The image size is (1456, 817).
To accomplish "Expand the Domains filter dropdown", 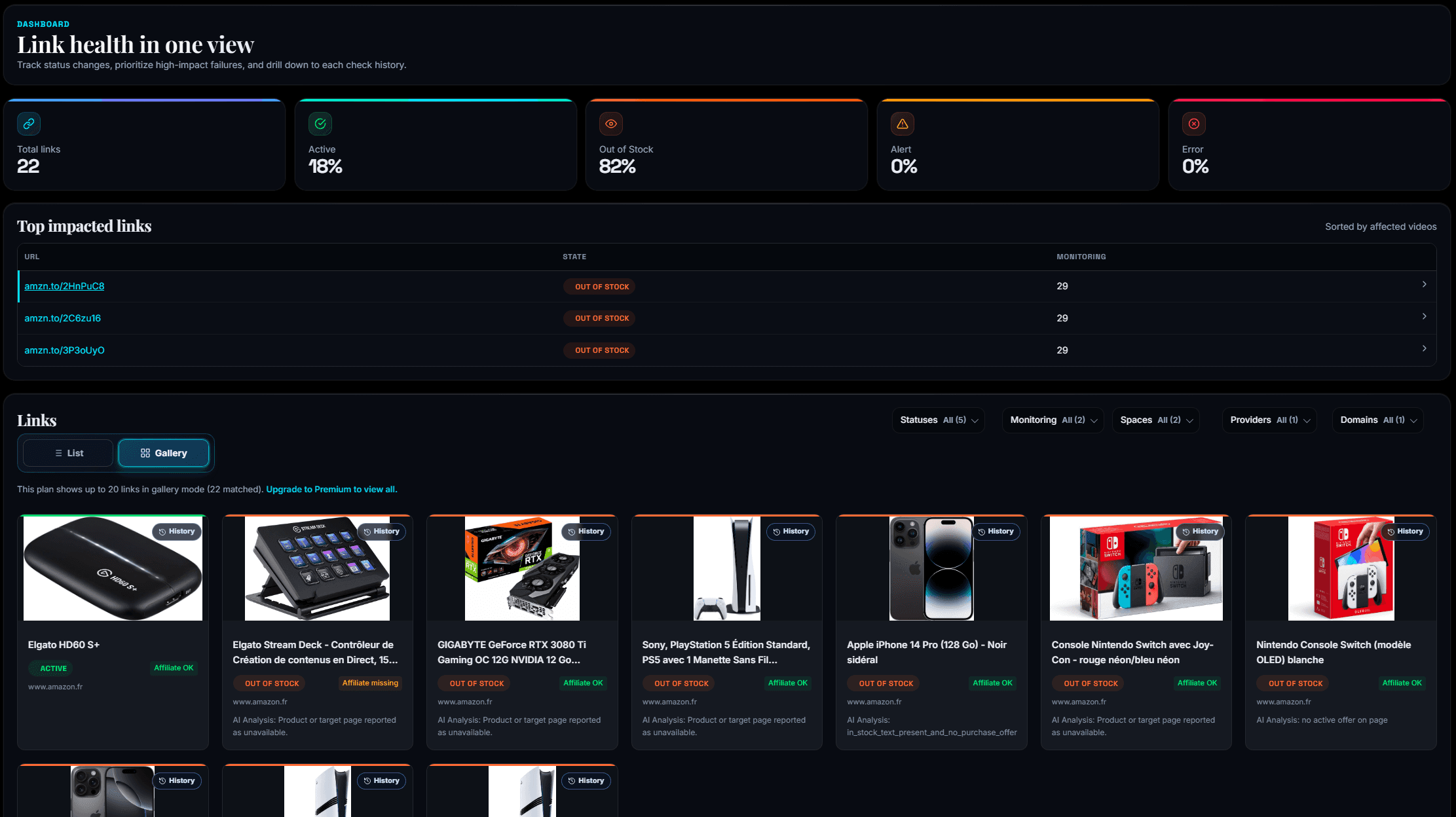I will pyautogui.click(x=1377, y=420).
